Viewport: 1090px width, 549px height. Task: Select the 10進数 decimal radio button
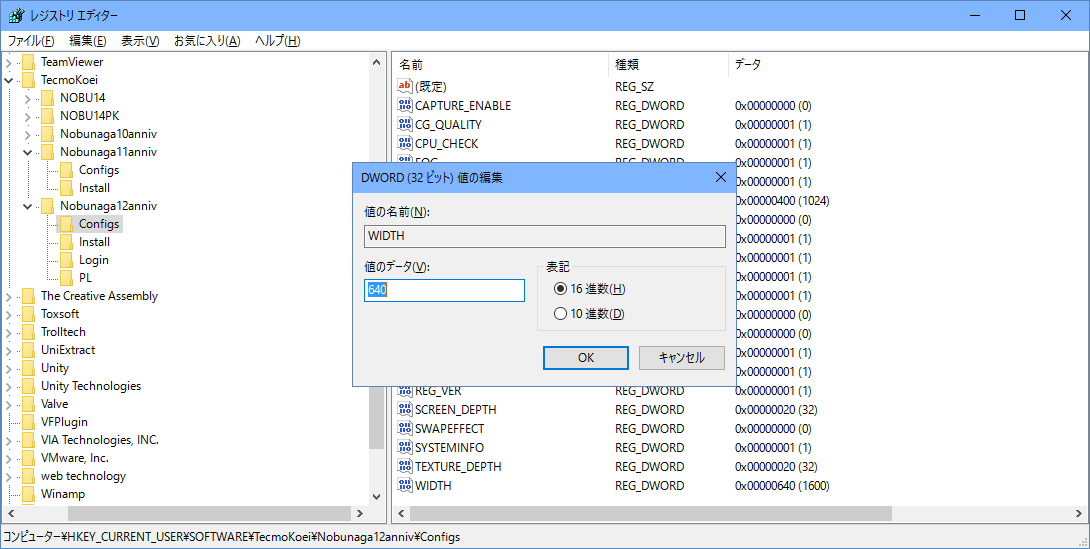(x=560, y=314)
